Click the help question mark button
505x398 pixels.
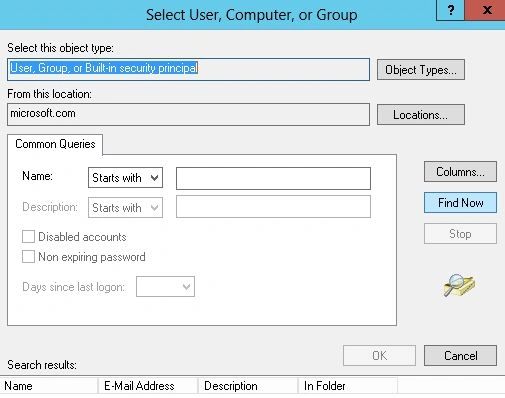(450, 10)
